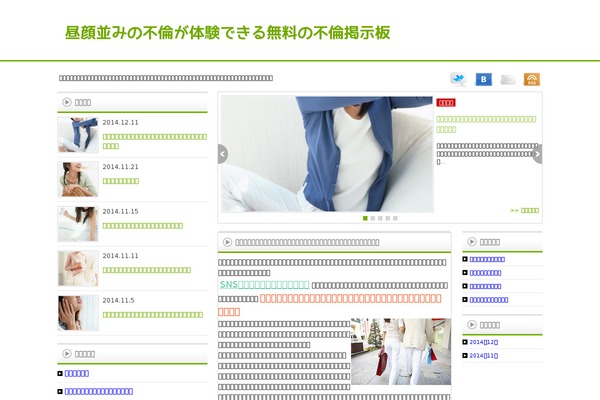
Task: Click the Twitter bird share icon
Action: click(x=458, y=79)
